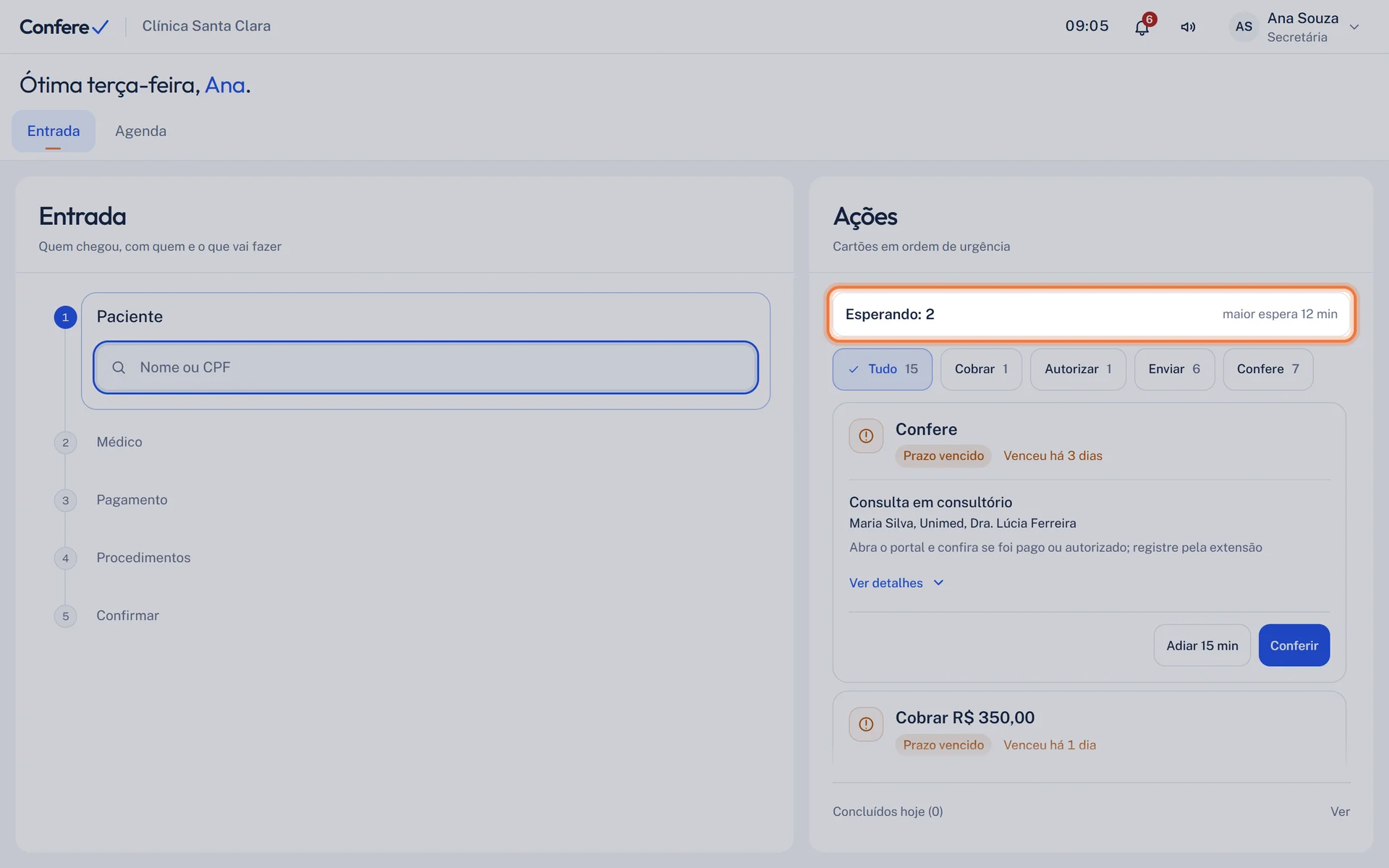This screenshot has width=1389, height=868.
Task: Click the Adiar 15 min button
Action: [x=1202, y=645]
